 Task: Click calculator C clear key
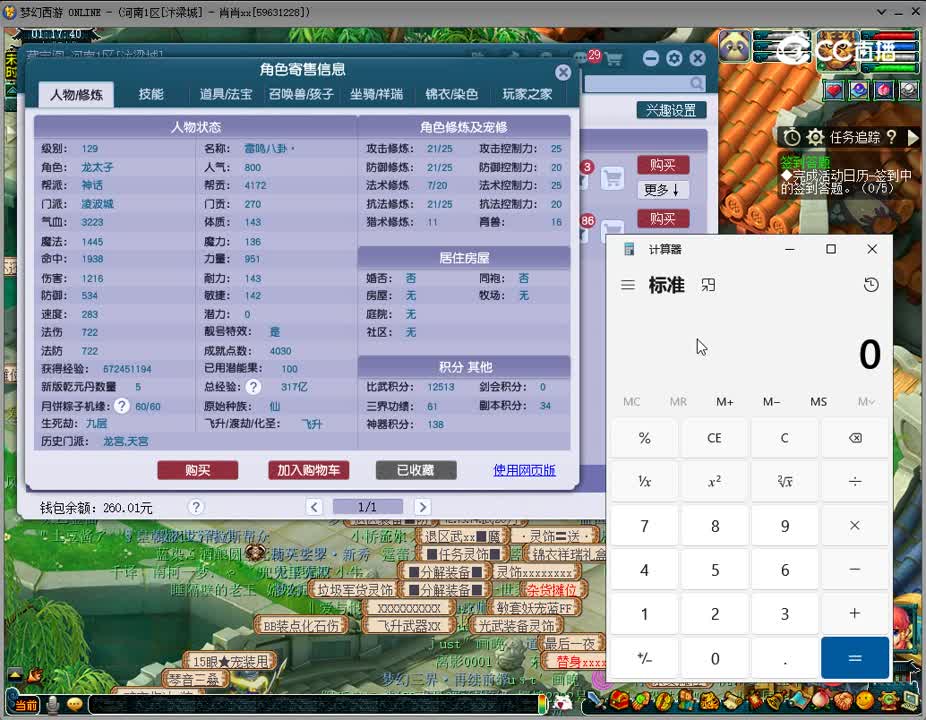coord(784,438)
